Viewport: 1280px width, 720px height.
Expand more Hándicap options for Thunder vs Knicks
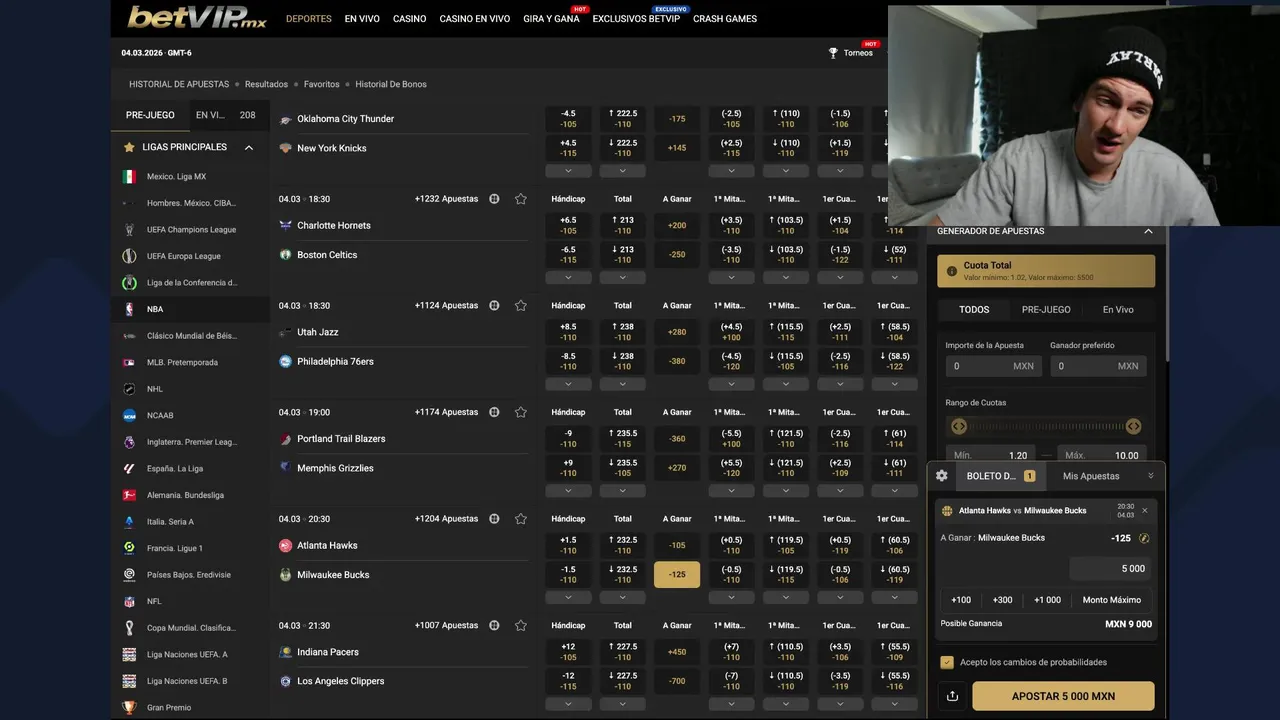coord(568,171)
